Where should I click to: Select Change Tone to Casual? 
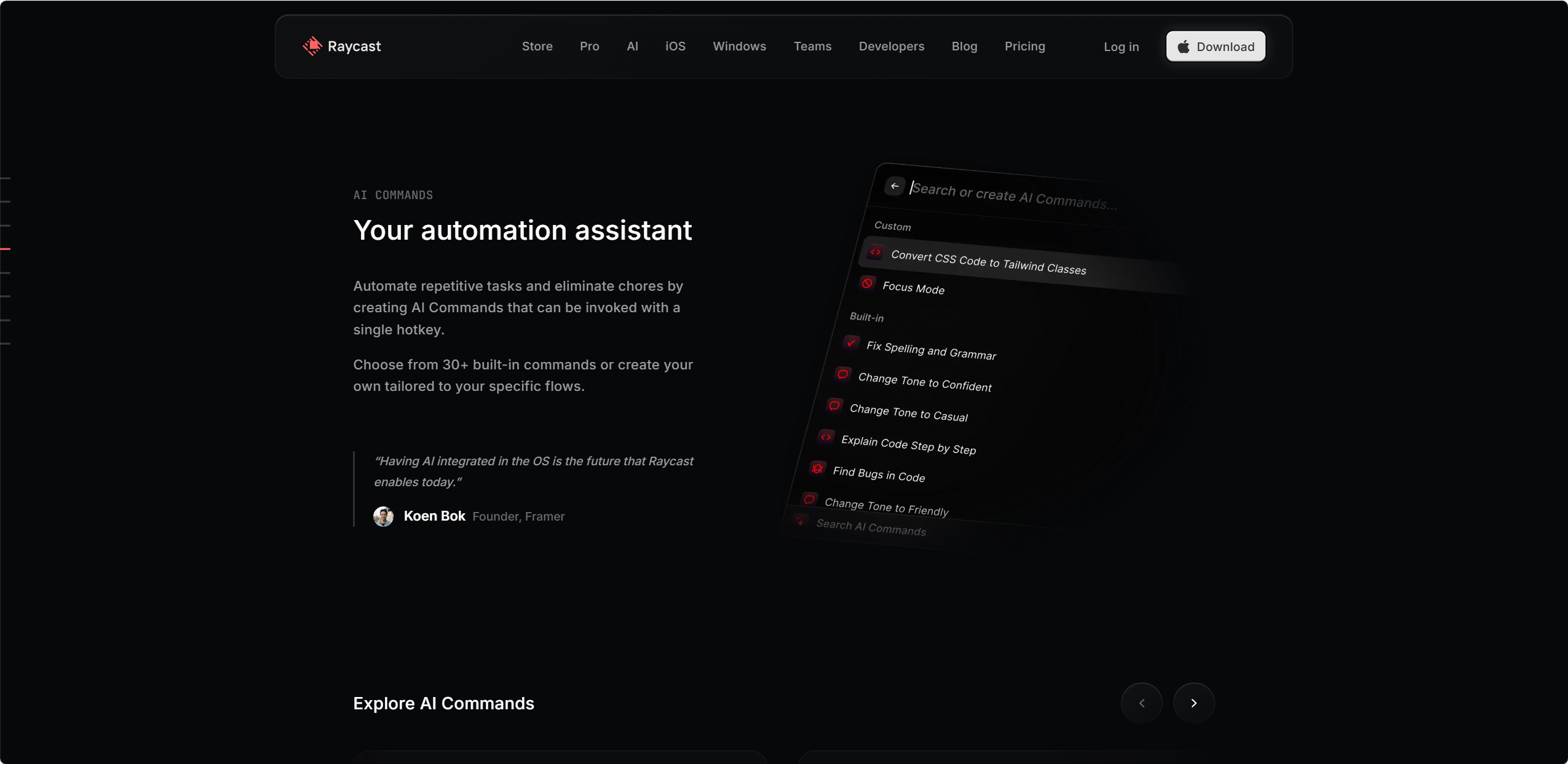coord(909,412)
